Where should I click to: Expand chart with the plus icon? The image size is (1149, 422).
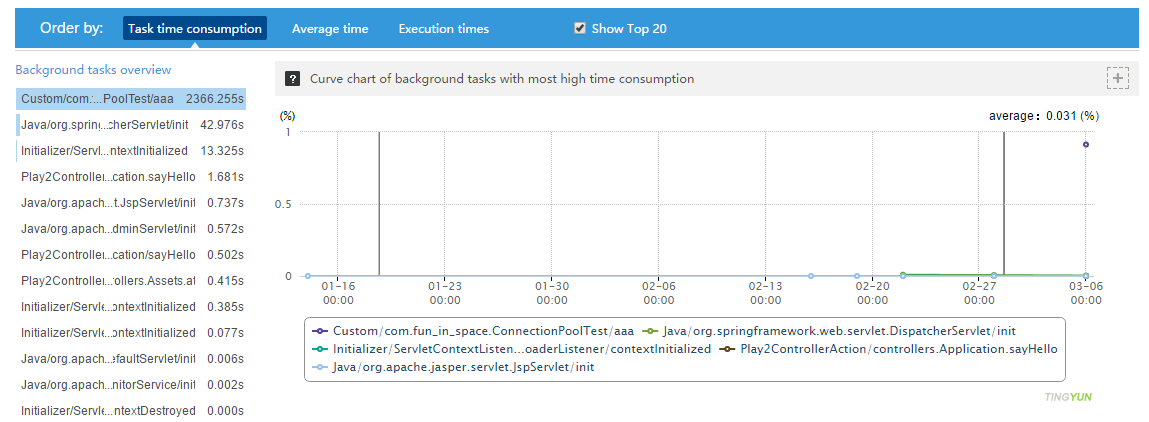click(x=1117, y=78)
